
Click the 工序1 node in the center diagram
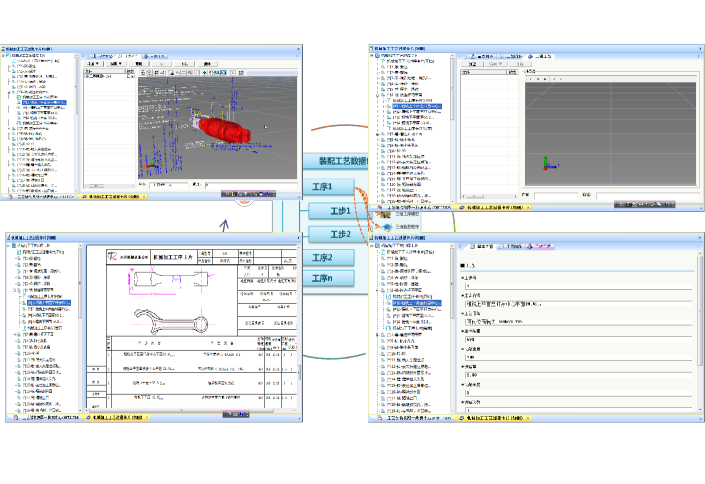tap(328, 187)
